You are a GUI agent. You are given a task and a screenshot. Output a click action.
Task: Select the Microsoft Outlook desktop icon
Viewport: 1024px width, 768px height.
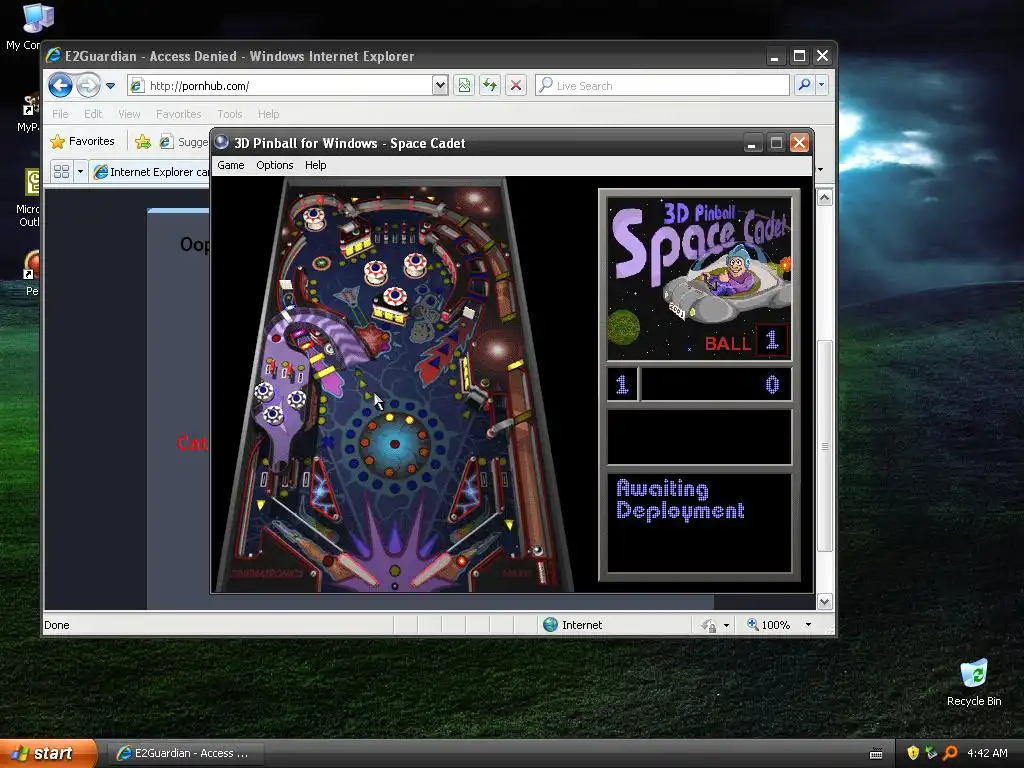[29, 197]
